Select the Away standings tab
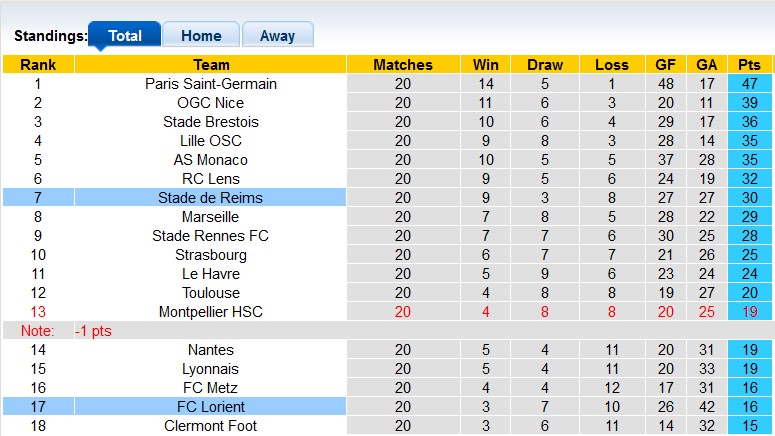 tap(277, 35)
